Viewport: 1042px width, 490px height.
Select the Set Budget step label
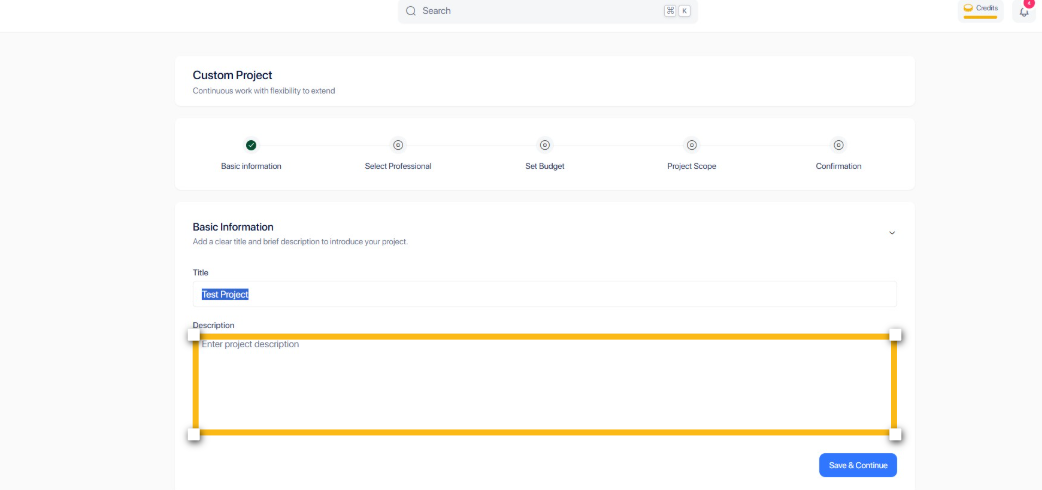click(545, 166)
